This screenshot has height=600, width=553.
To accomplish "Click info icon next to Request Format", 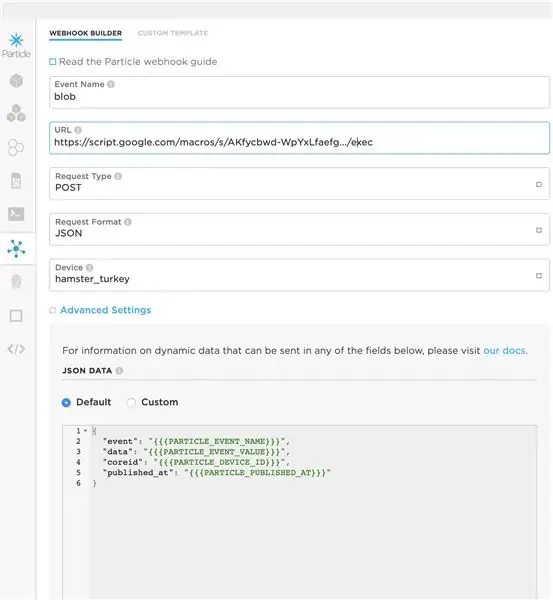I will pos(128,222).
